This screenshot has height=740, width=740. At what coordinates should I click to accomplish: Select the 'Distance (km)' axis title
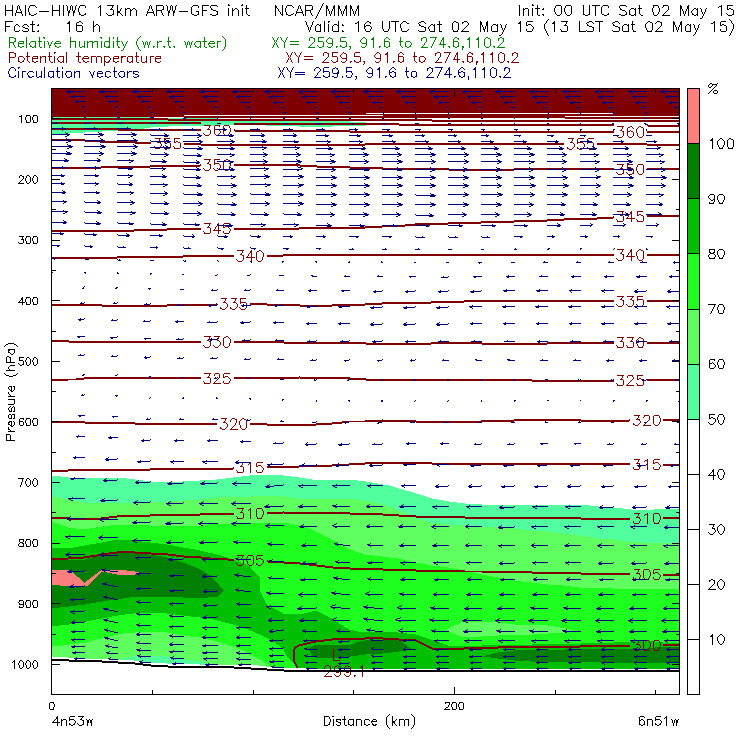(369, 721)
